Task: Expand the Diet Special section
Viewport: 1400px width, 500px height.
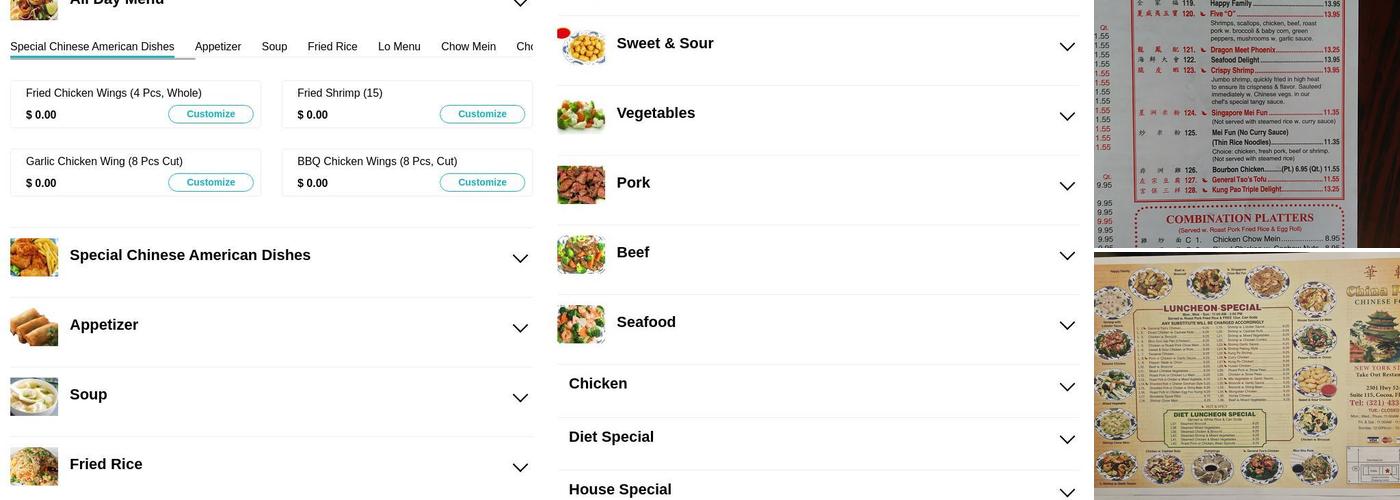Action: [1067, 440]
